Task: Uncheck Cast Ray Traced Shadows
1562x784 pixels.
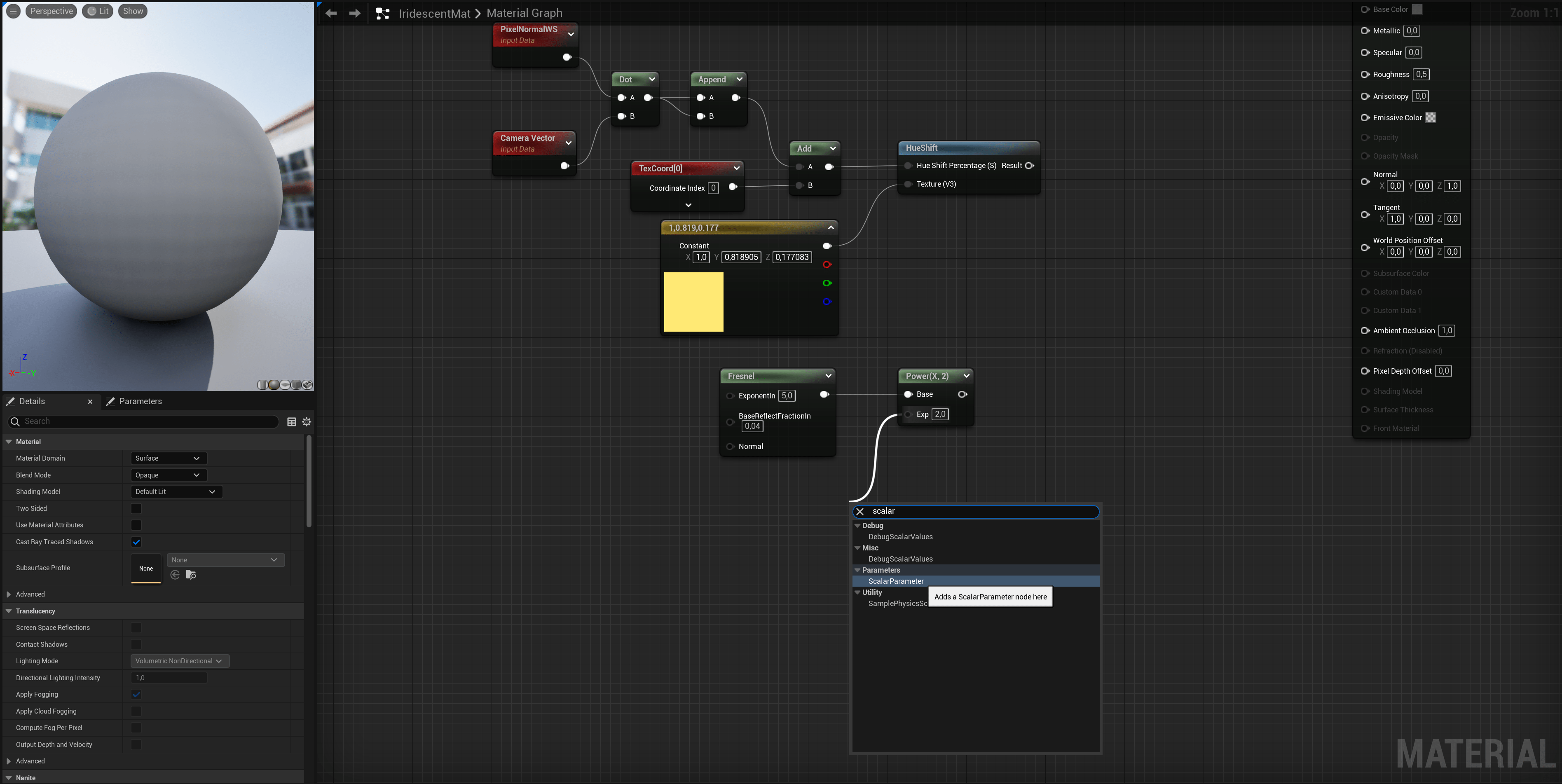Action: click(136, 542)
